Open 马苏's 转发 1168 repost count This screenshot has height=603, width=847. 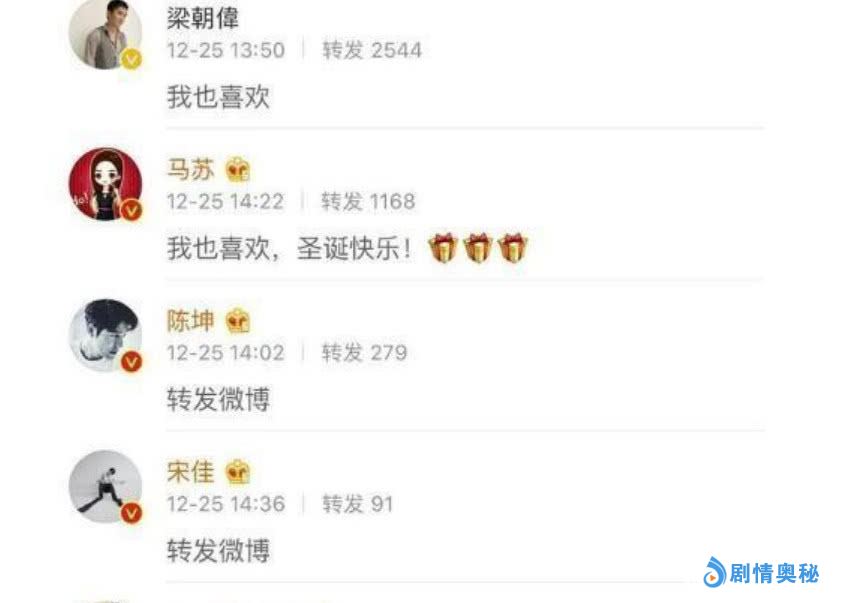tap(368, 202)
